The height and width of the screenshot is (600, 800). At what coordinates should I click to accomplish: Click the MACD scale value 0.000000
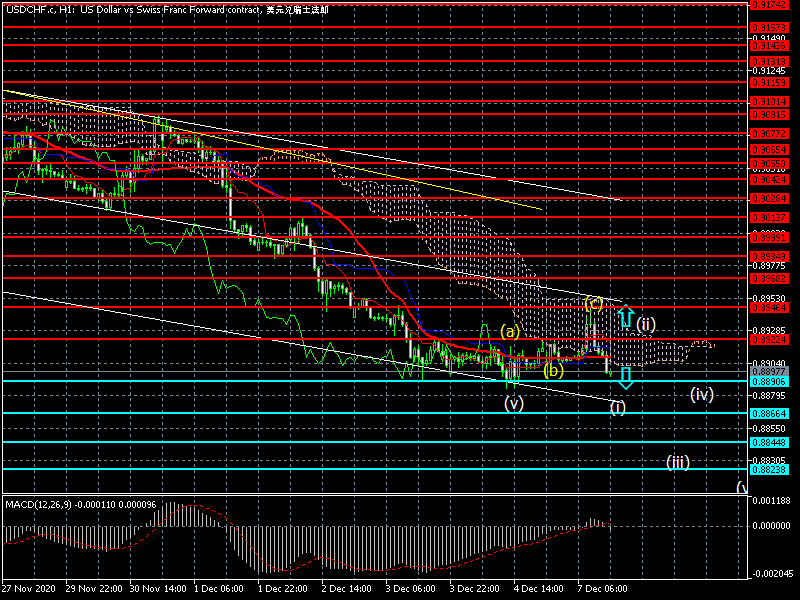point(771,526)
